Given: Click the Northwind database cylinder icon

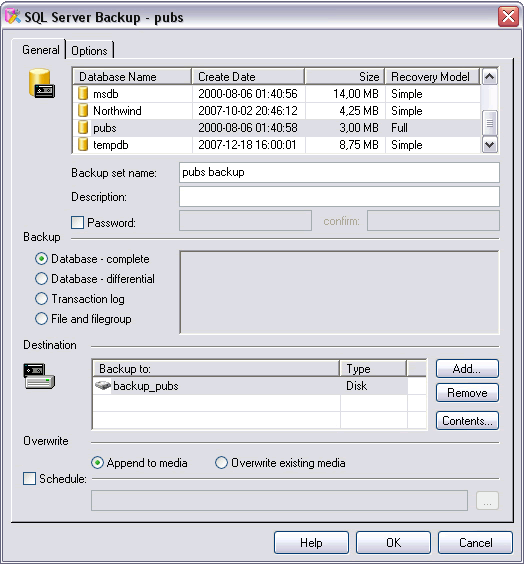Looking at the screenshot, I should coord(83,110).
